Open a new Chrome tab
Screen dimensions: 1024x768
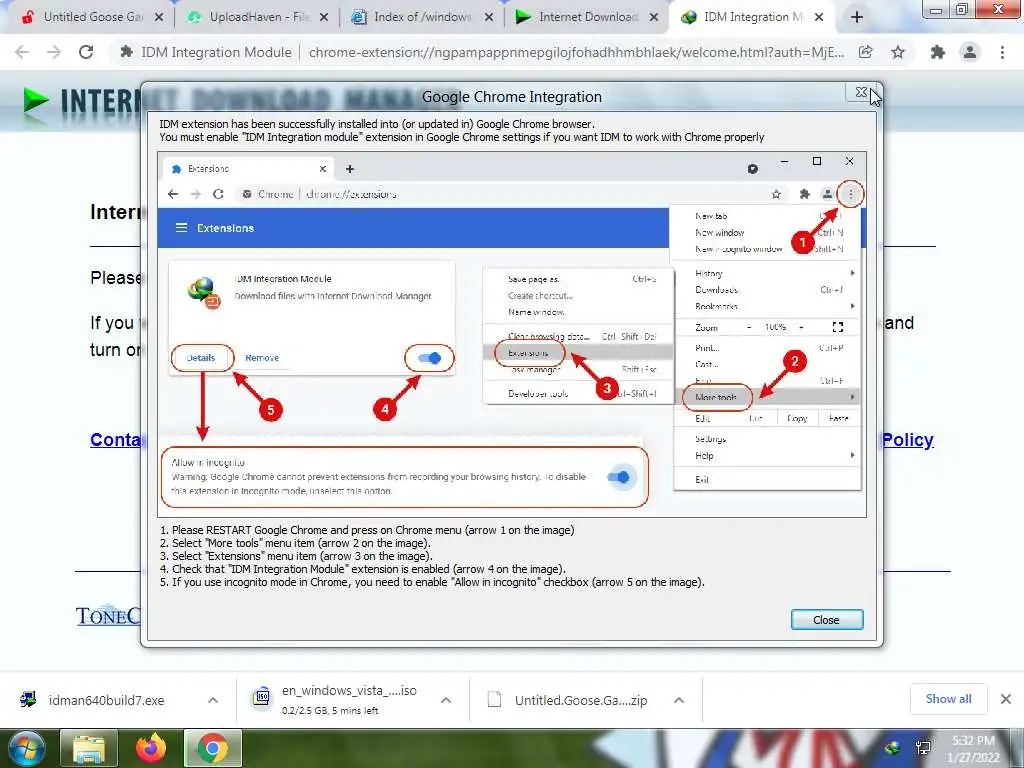(x=857, y=18)
